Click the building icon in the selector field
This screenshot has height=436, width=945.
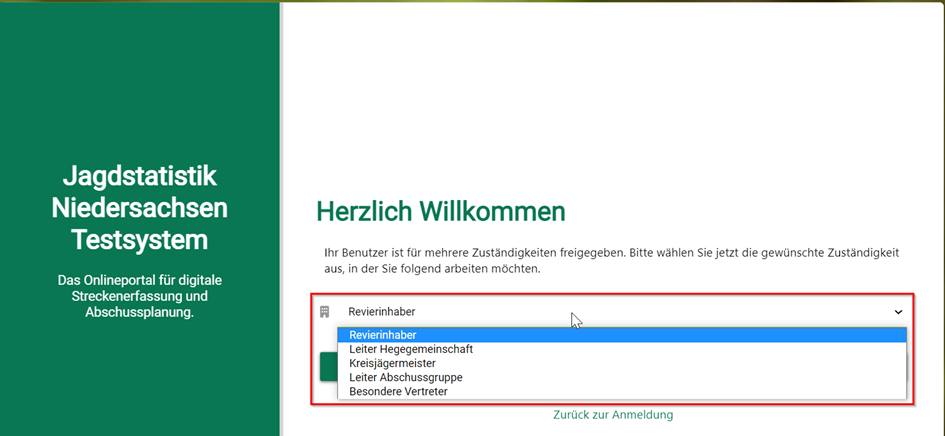point(324,312)
